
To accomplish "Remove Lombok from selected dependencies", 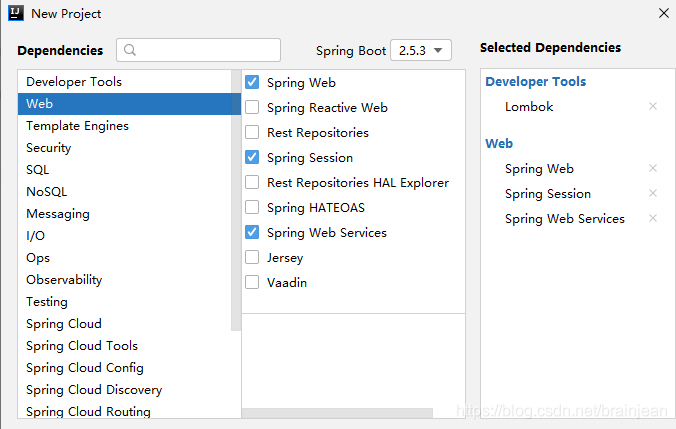I will click(653, 106).
